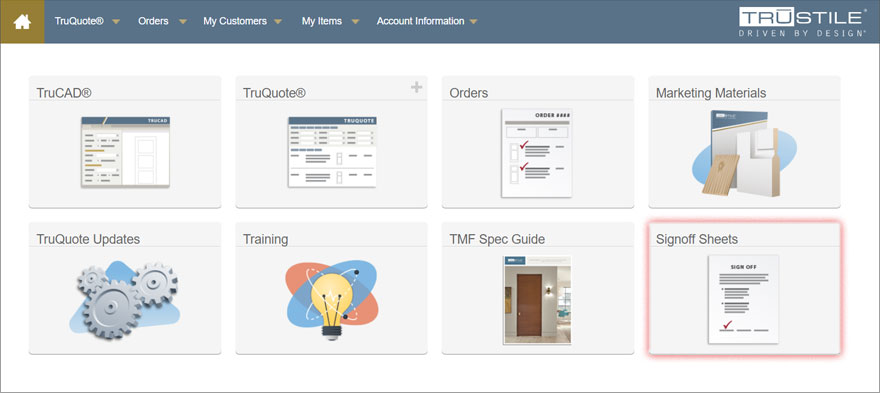Expand the My Items menu arrow
880x393 pixels.
355,22
